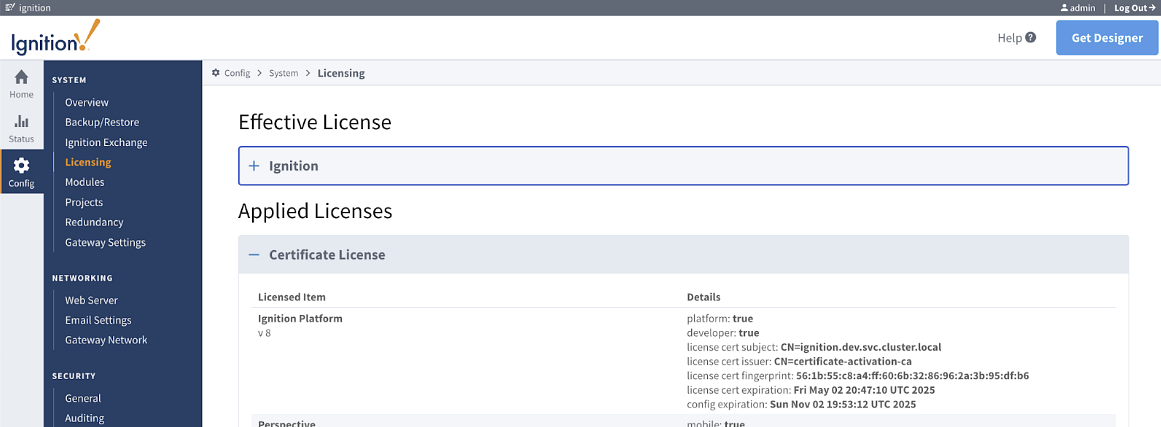This screenshot has height=427, width=1161.
Task: Click the ignition icon in top bar
Action: tap(9, 7)
